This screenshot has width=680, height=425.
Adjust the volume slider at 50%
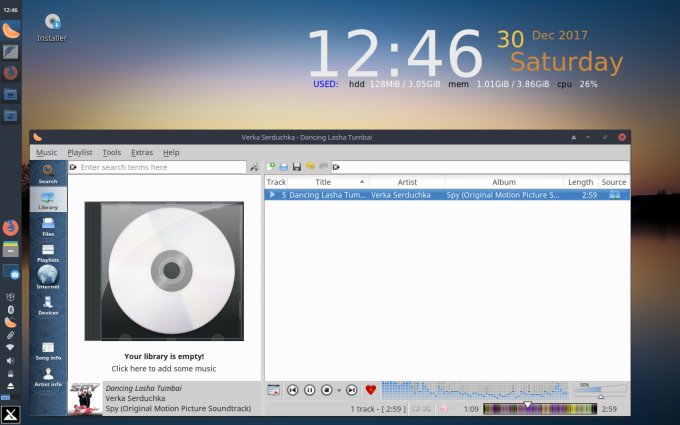pyautogui.click(x=601, y=391)
